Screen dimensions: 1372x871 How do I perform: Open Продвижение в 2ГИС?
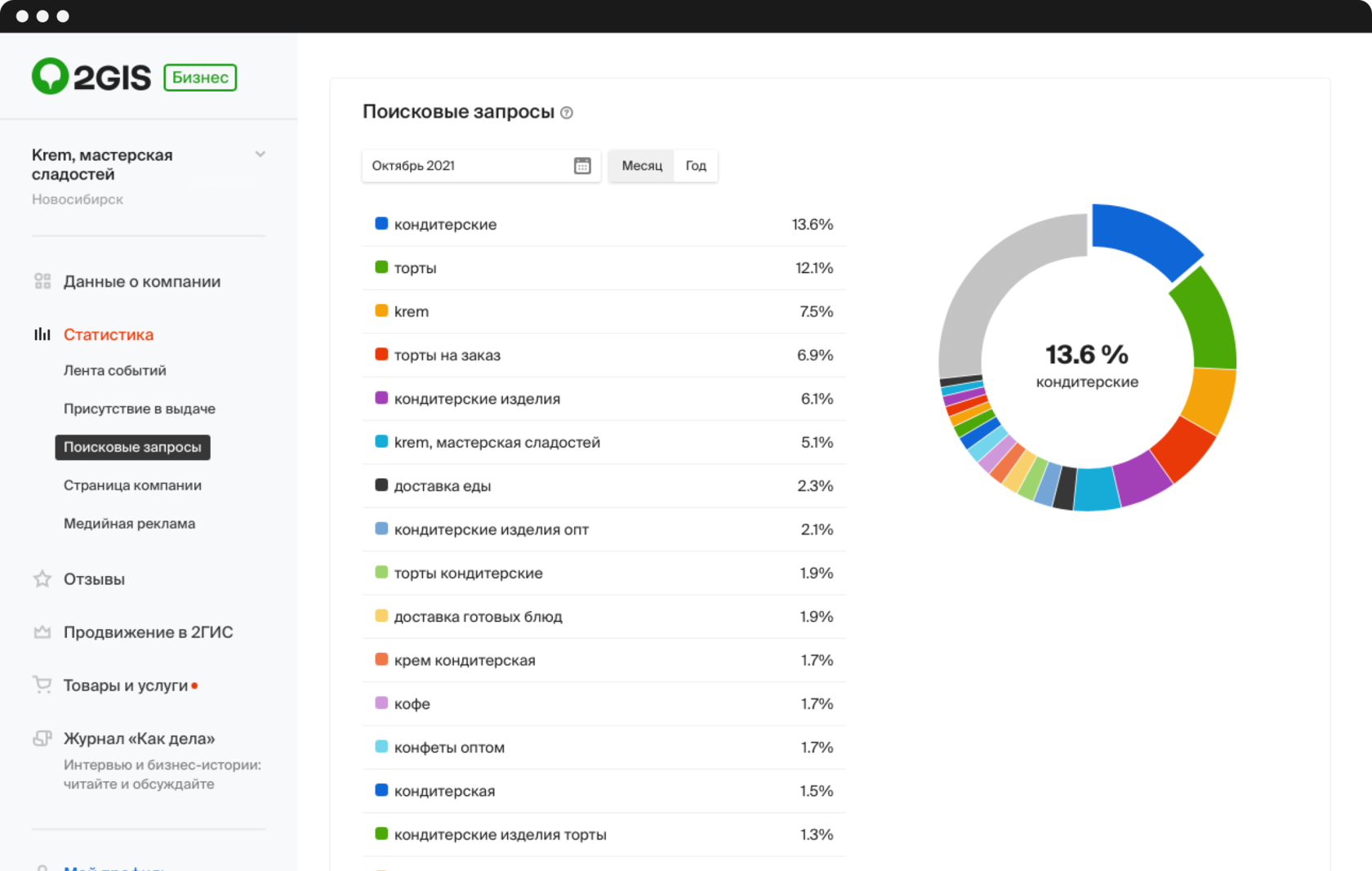[149, 632]
